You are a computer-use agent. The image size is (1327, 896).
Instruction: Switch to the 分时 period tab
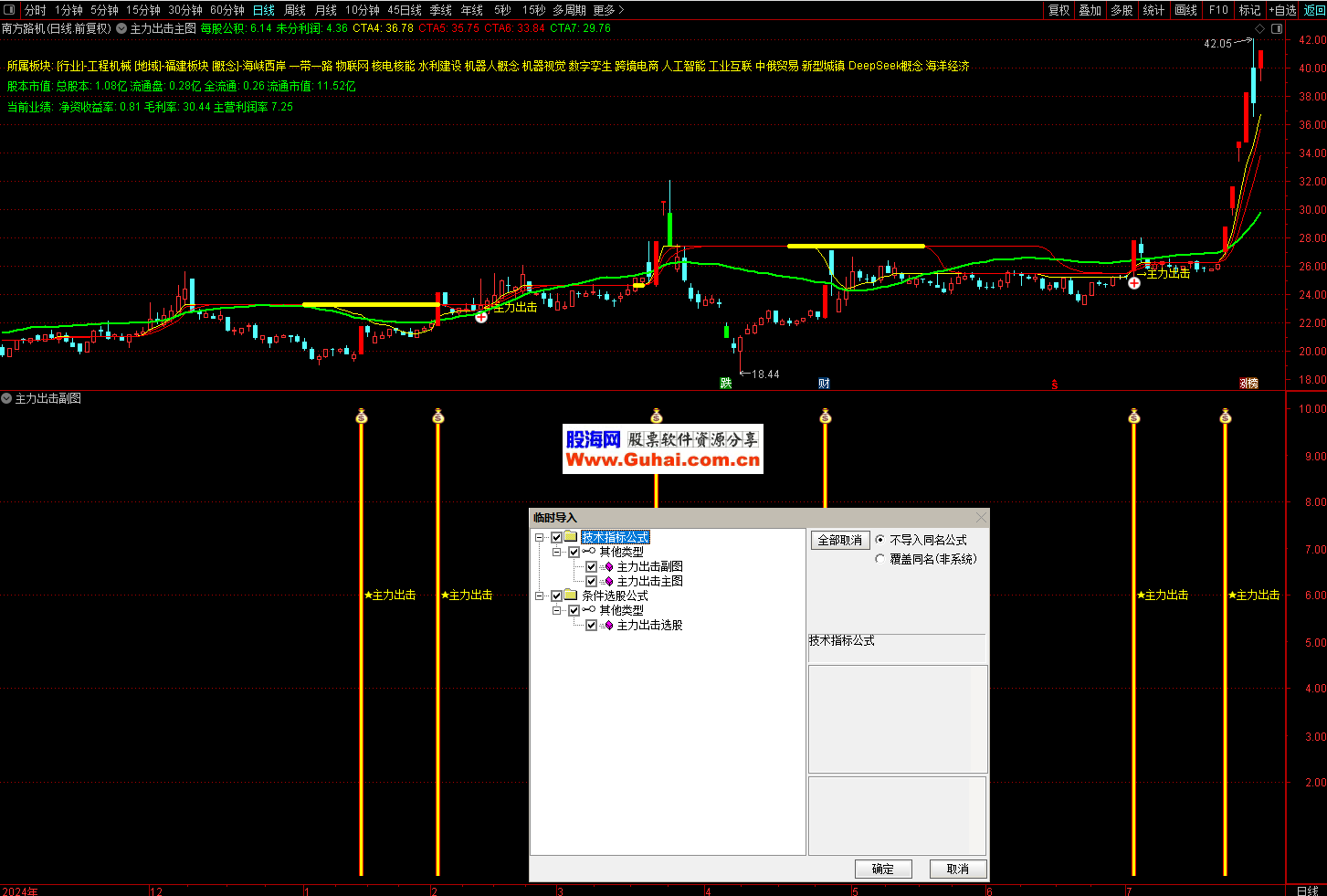(x=35, y=10)
